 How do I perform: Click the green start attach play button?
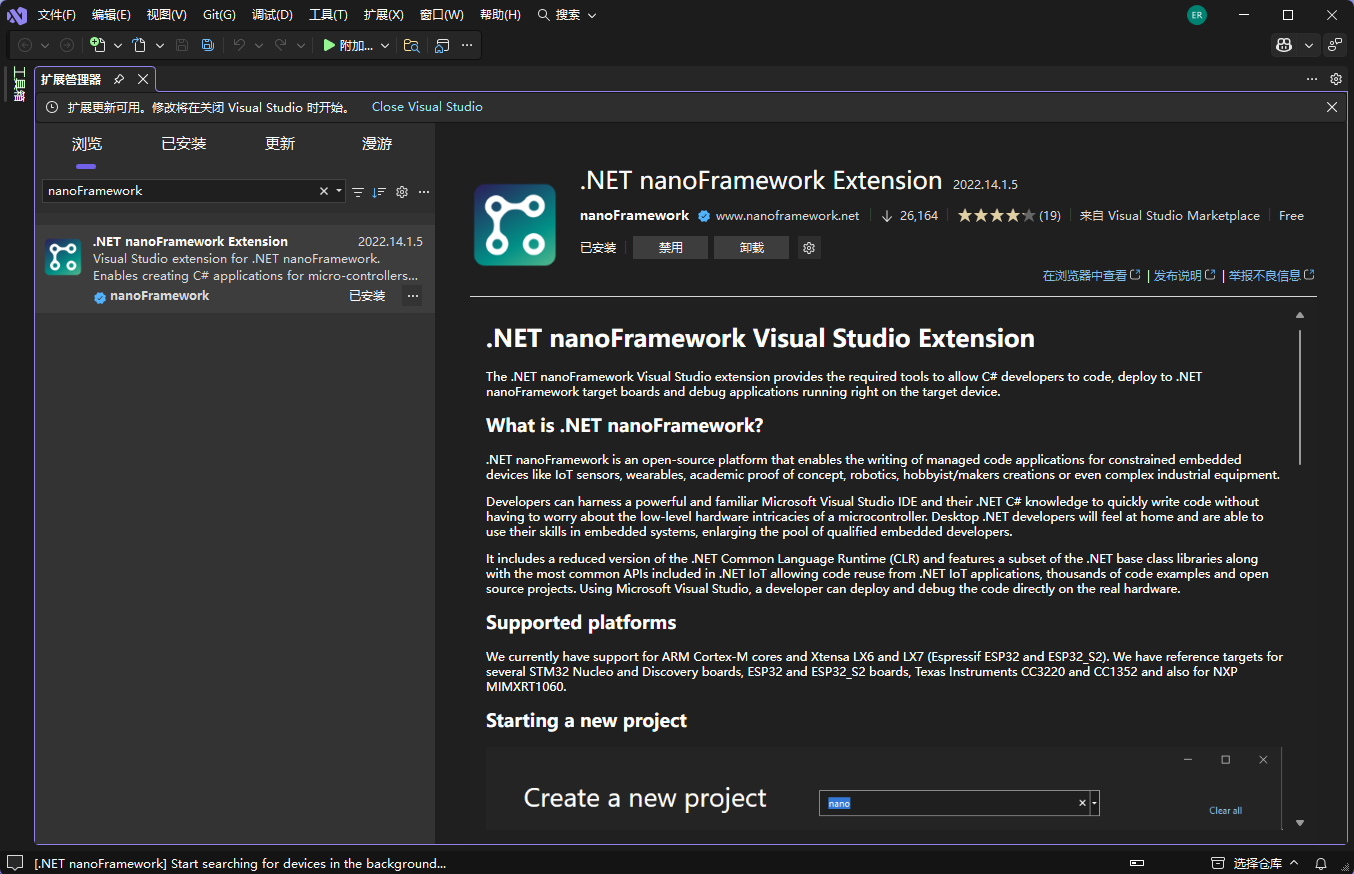click(329, 45)
